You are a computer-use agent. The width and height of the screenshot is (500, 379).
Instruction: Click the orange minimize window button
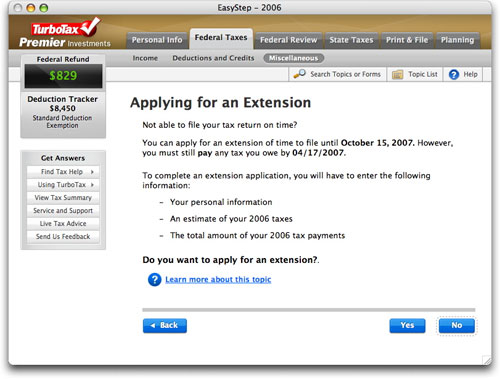[31, 8]
